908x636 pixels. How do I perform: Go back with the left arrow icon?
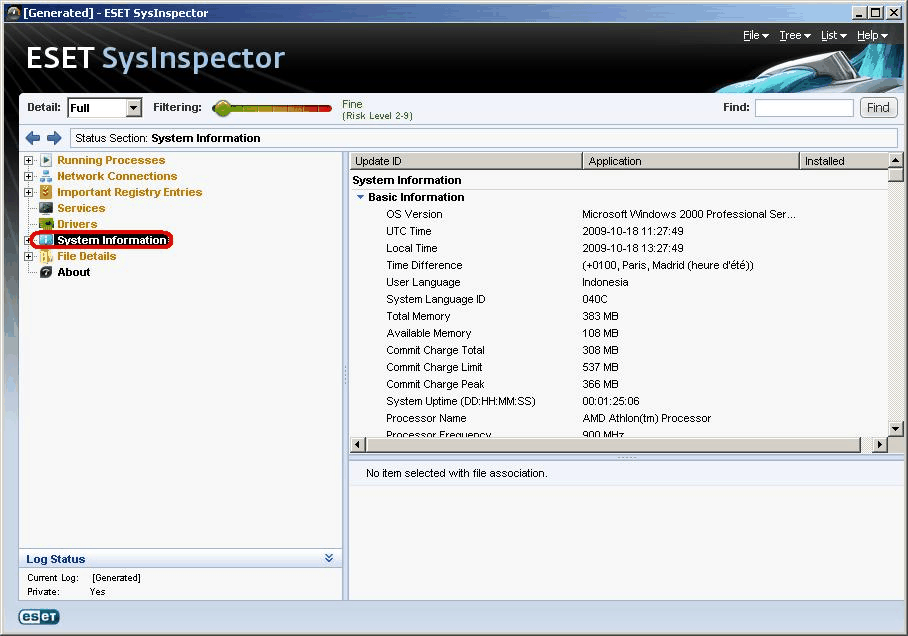tap(33, 138)
